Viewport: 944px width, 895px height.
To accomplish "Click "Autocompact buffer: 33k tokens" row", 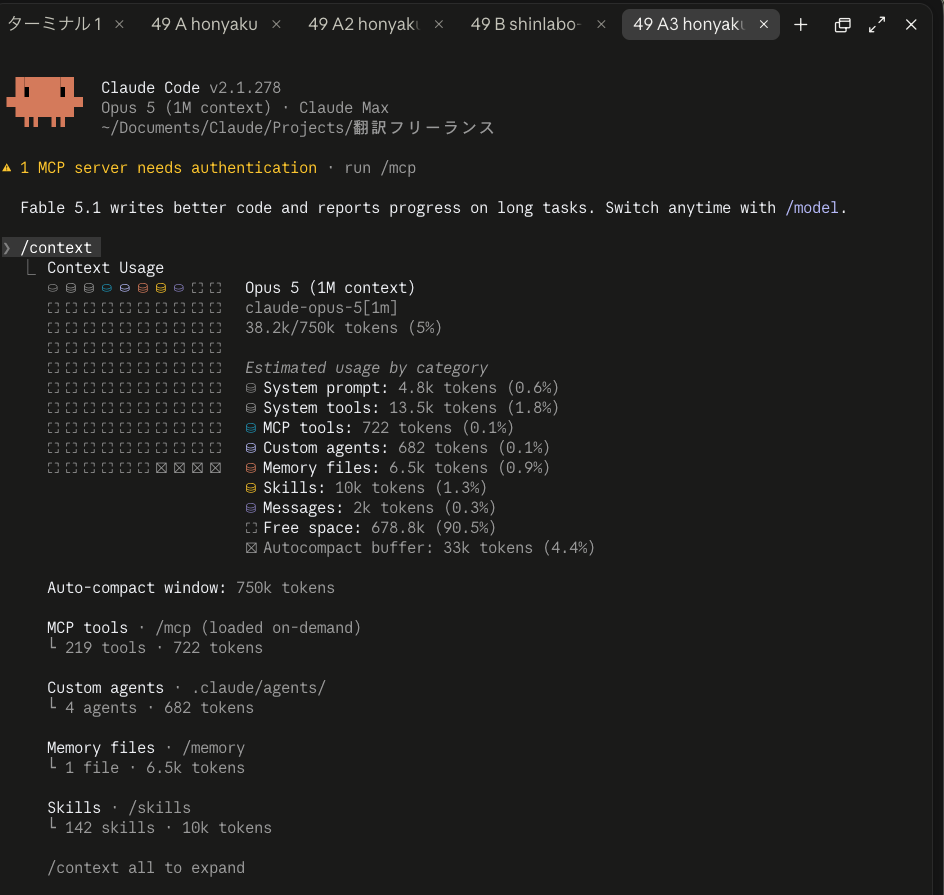I will click(420, 548).
